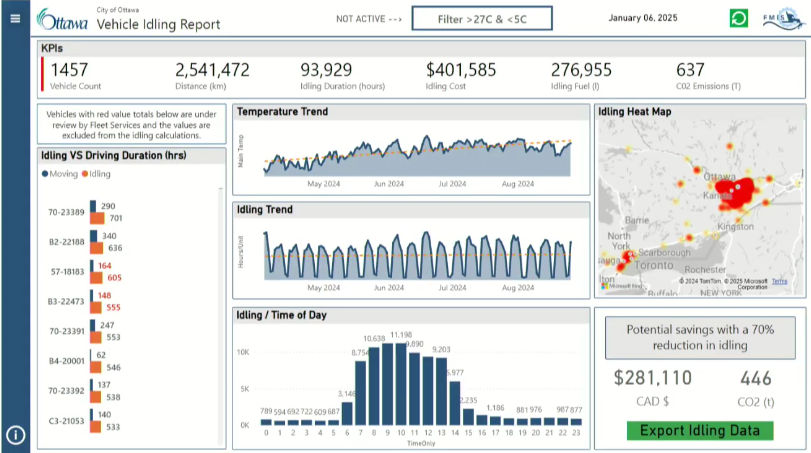Select the 70-23389 idling bar
The width and height of the screenshot is (811, 453).
tap(98, 218)
